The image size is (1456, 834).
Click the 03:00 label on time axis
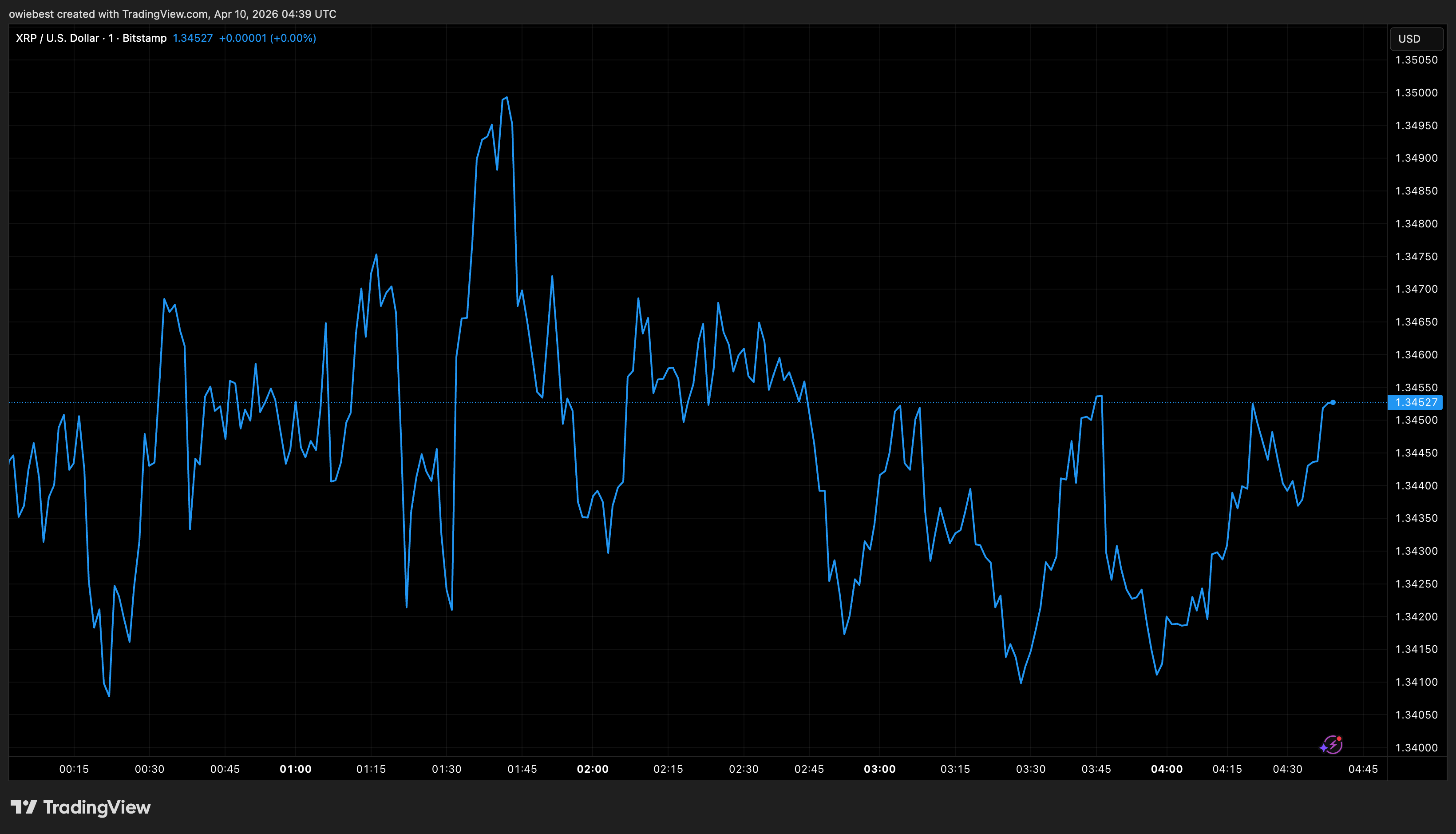point(879,769)
